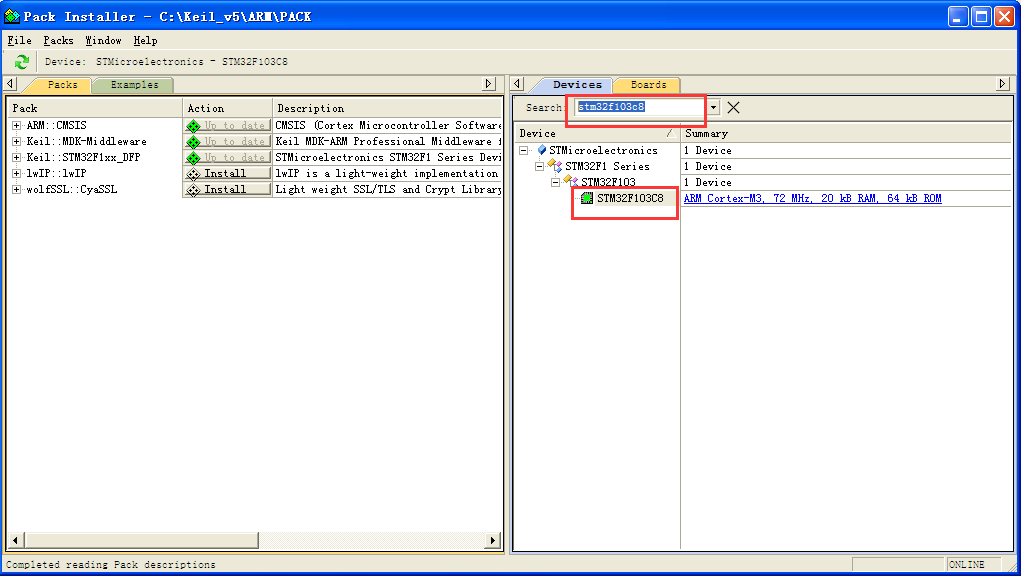This screenshot has width=1021, height=576.
Task: Switch to the Devices tab
Action: coord(577,85)
